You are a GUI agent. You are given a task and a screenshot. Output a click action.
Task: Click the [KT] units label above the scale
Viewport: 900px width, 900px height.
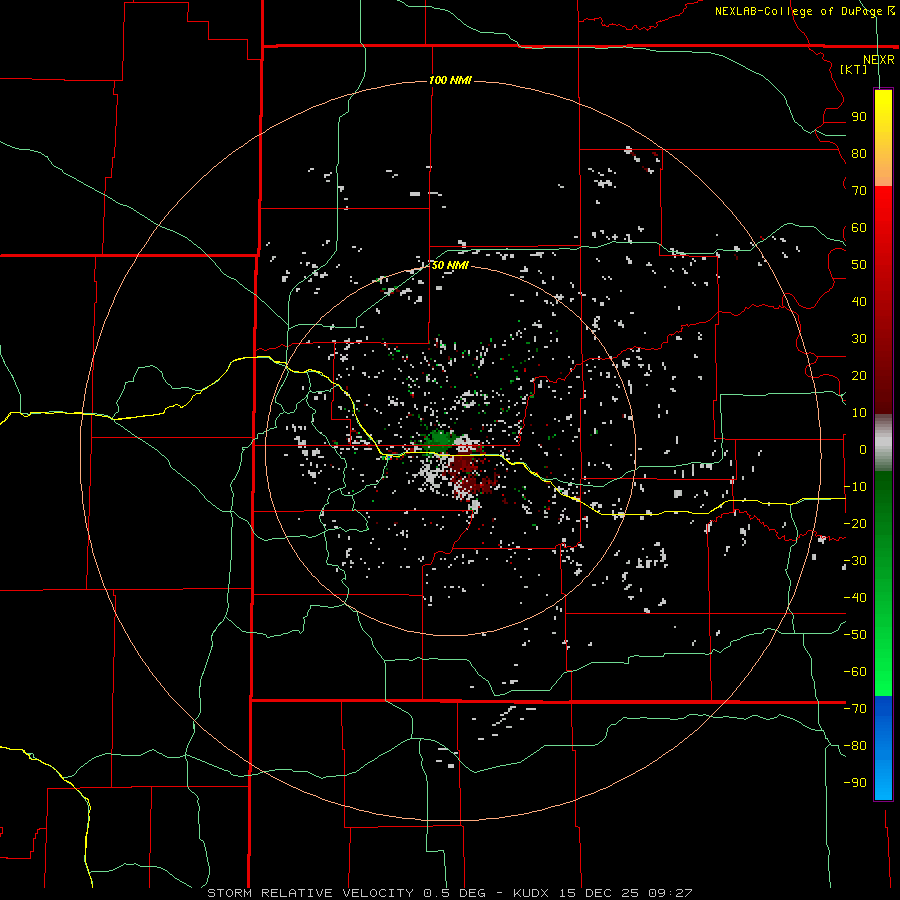click(x=853, y=69)
